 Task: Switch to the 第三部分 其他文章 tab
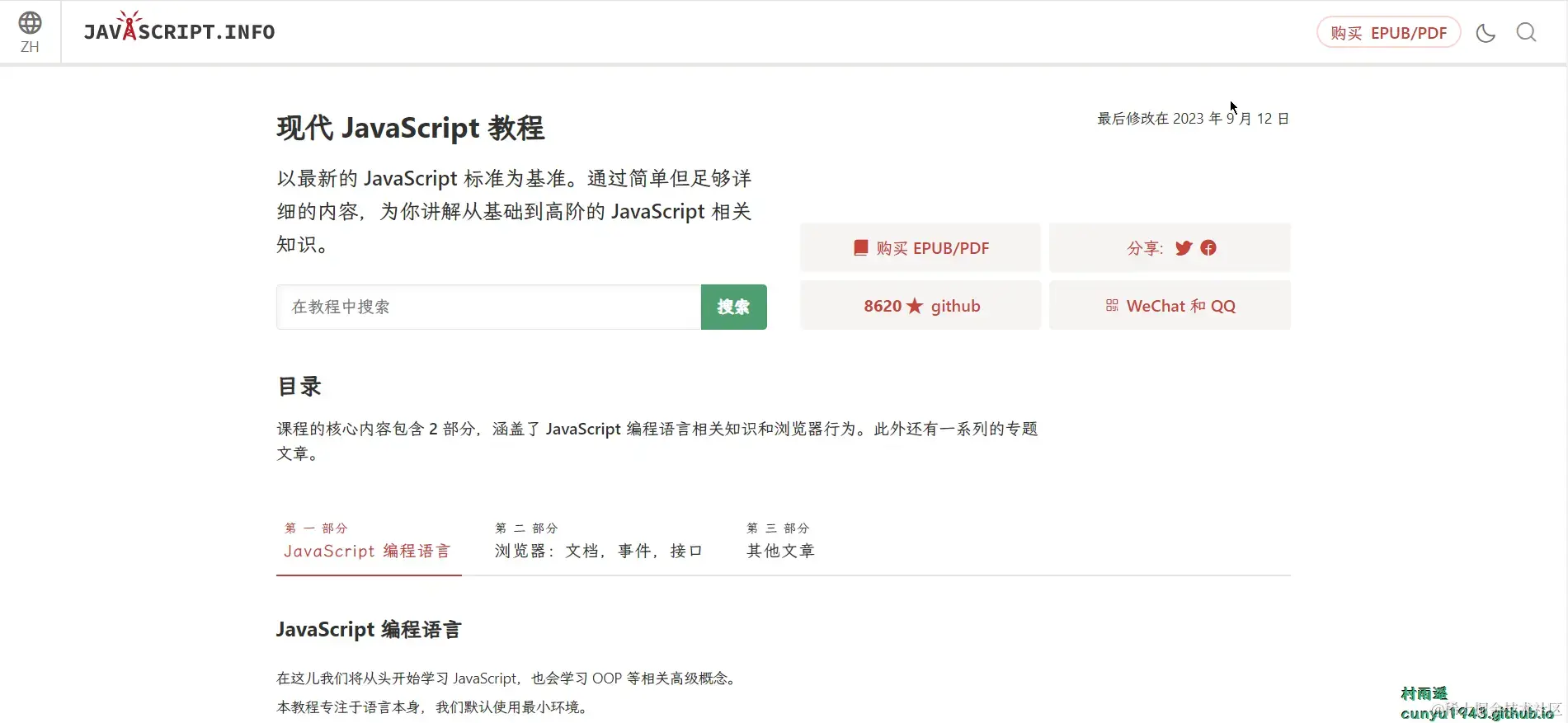pos(780,542)
